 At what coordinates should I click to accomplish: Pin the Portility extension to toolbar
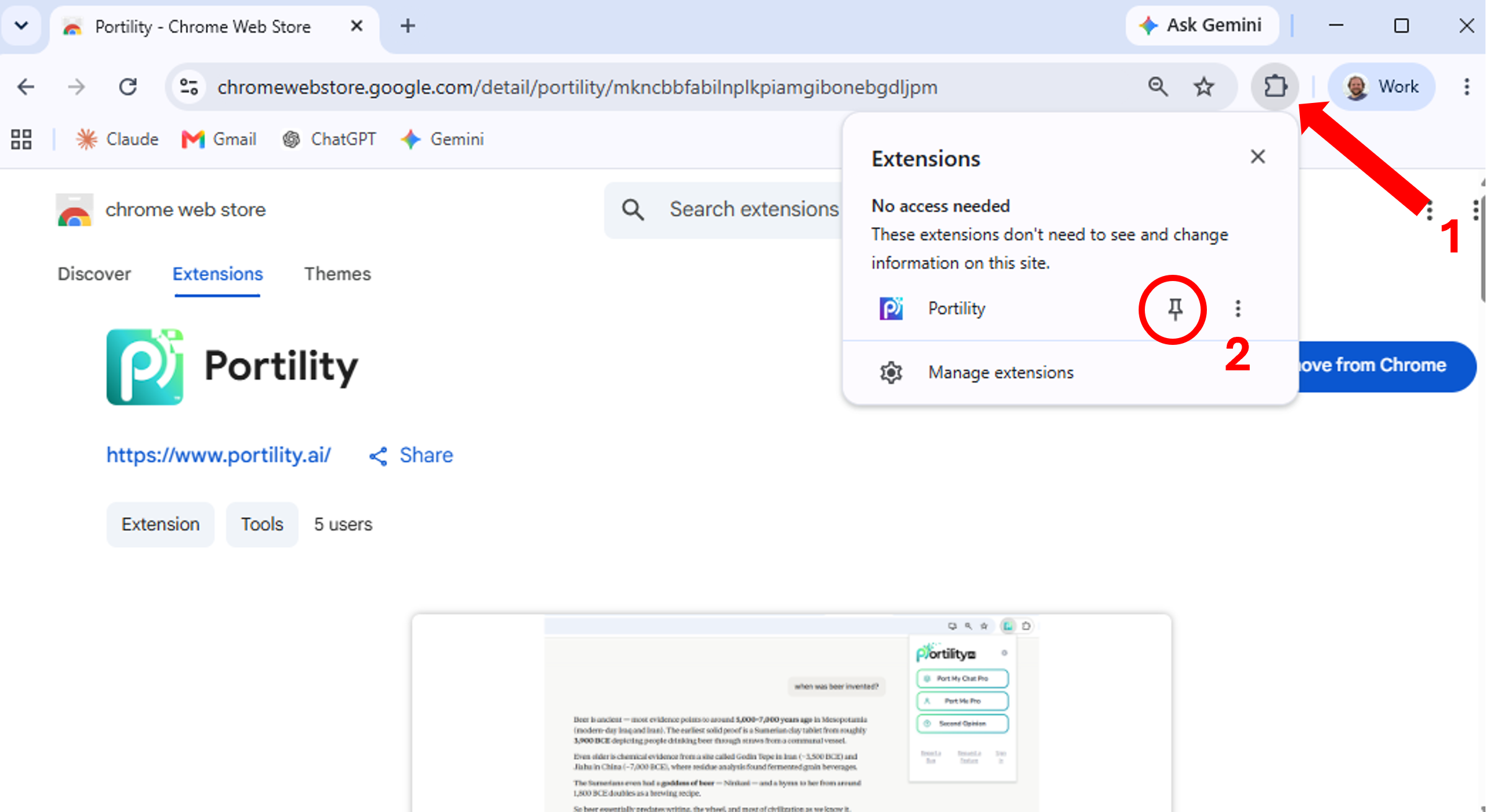1175,308
